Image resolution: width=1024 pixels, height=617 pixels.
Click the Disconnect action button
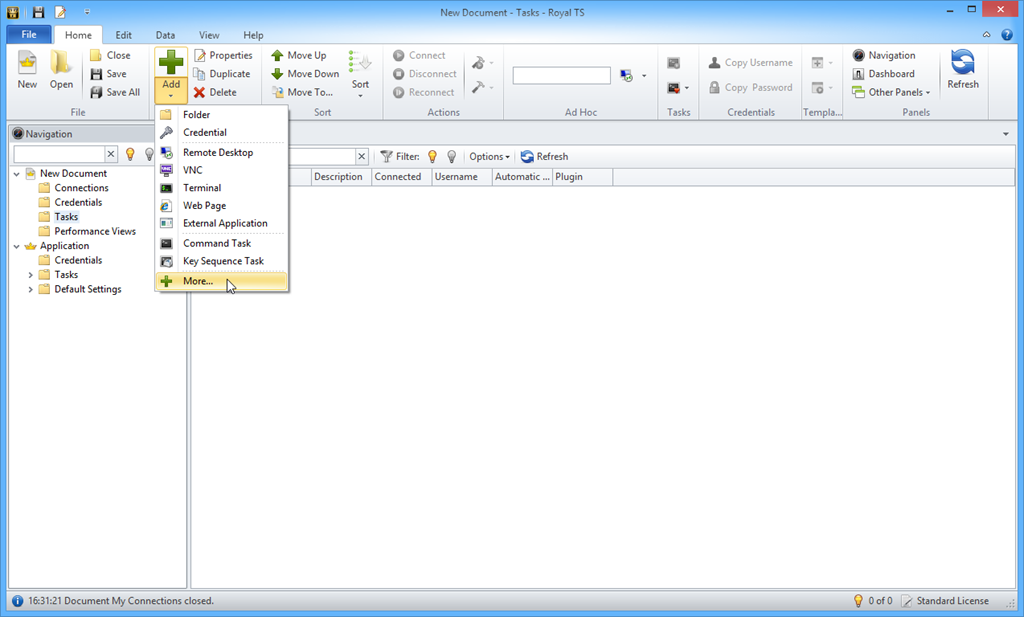coord(424,74)
